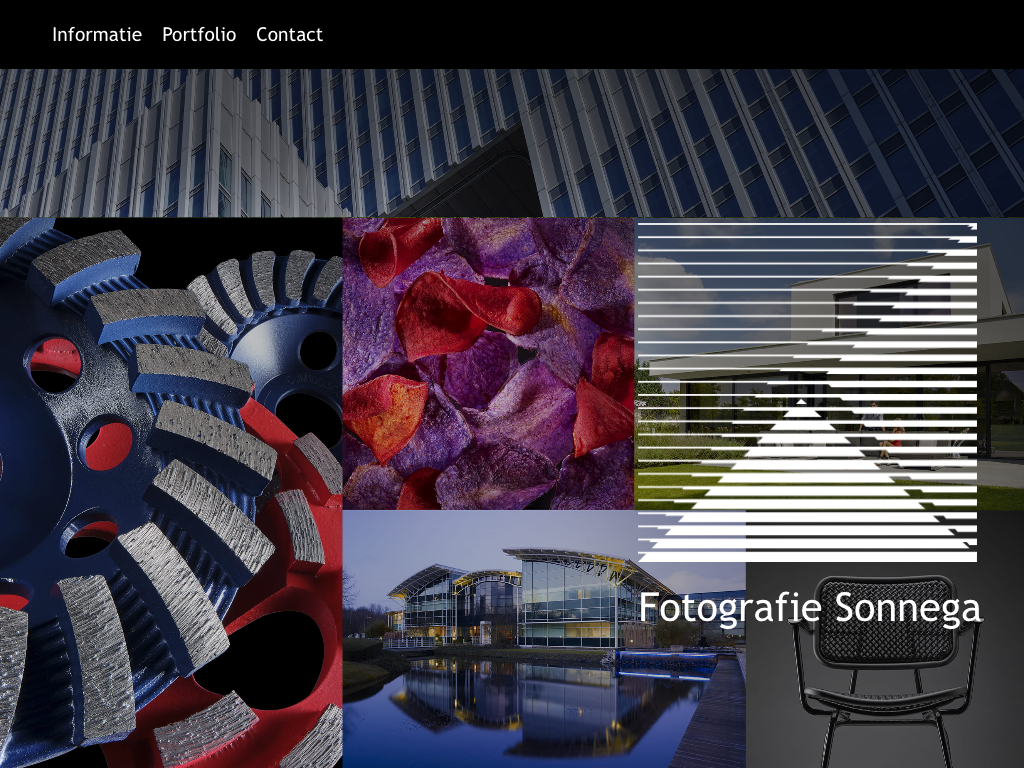1024x768 pixels.
Task: Open the Contact page link
Action: coord(289,35)
